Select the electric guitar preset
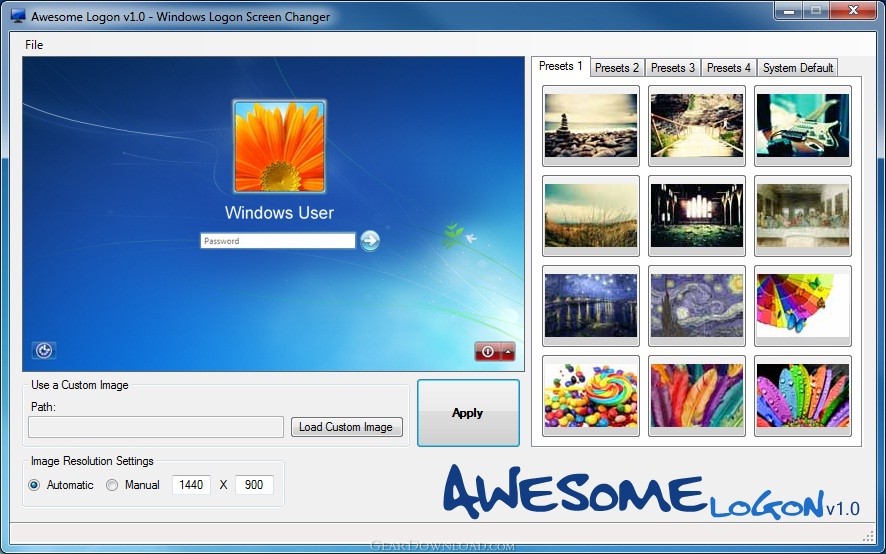This screenshot has width=886, height=554. [x=803, y=126]
